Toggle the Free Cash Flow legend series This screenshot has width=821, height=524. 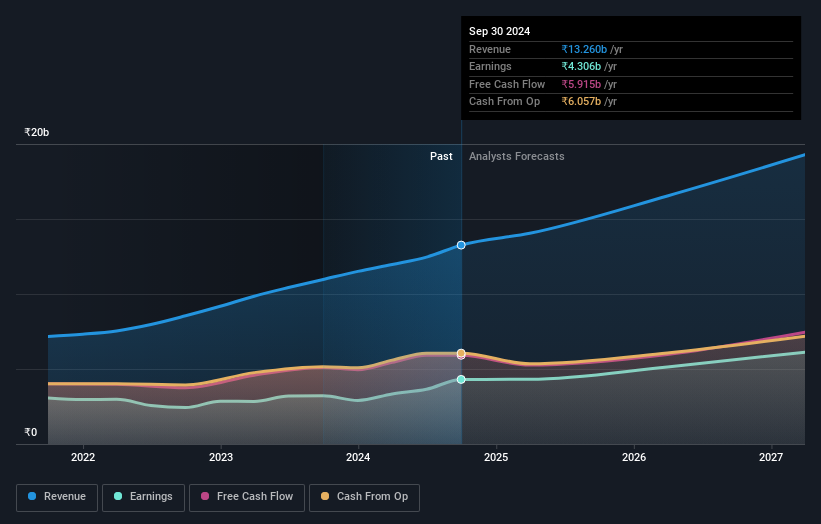point(247,497)
